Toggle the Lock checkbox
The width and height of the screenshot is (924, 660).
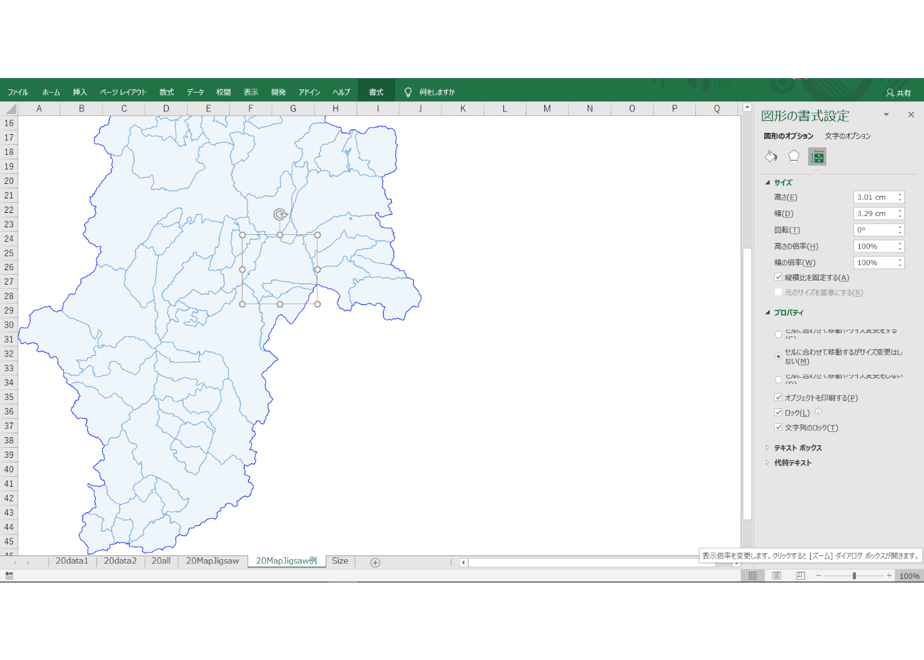point(778,412)
